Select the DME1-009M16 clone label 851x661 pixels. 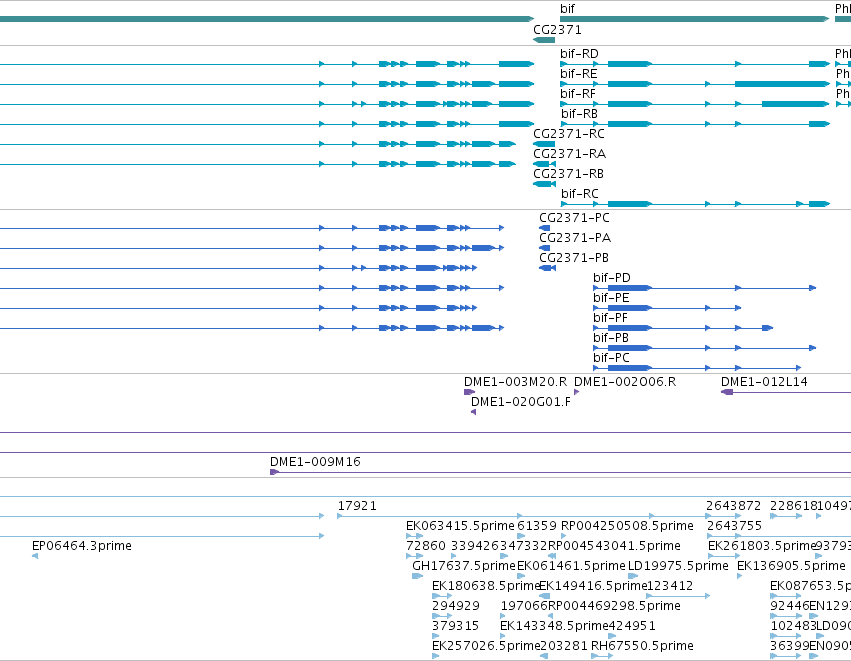pyautogui.click(x=315, y=462)
